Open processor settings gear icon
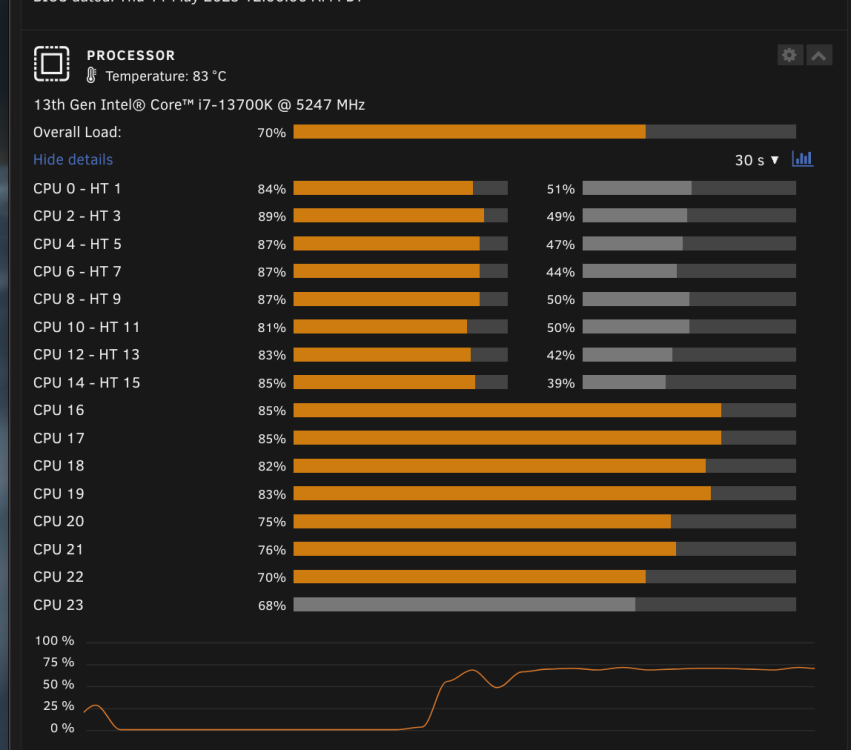This screenshot has width=851, height=750. 790,55
